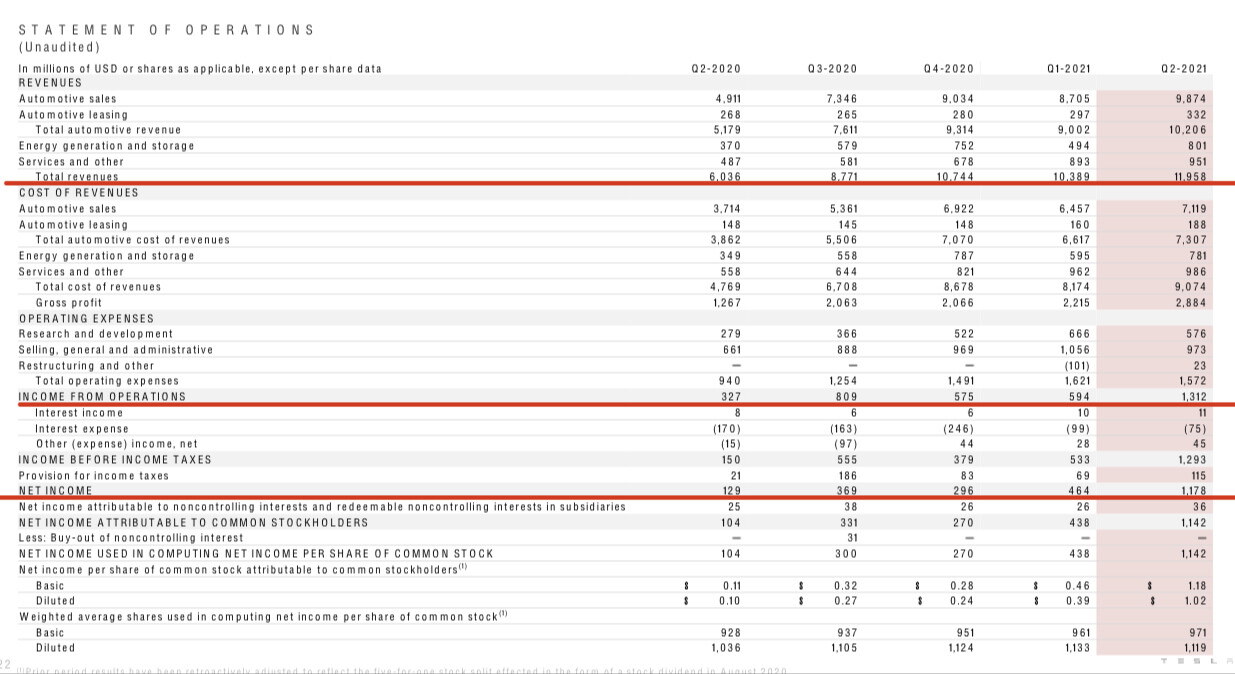Select Q2-2020 diluted EPS value 0.10
The width and height of the screenshot is (1235, 674).
729,600
